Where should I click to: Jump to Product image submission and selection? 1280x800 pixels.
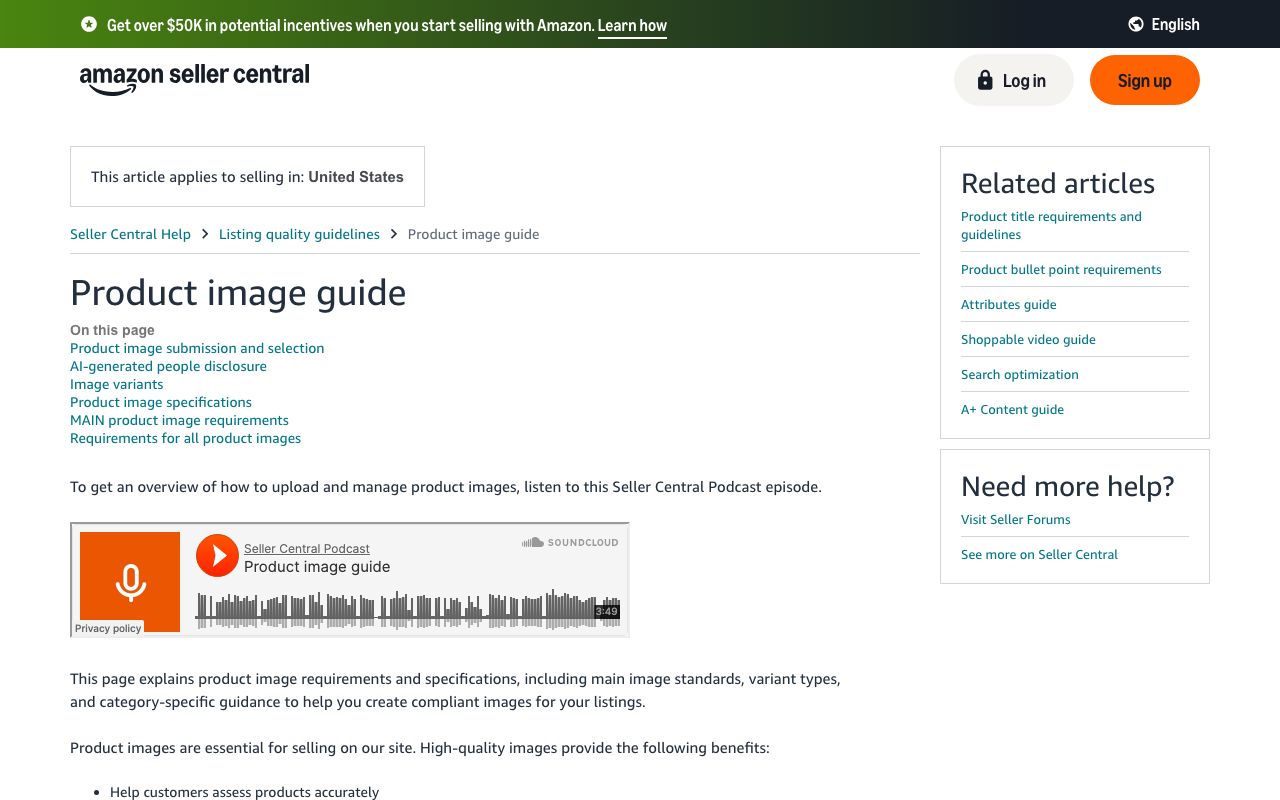(197, 348)
